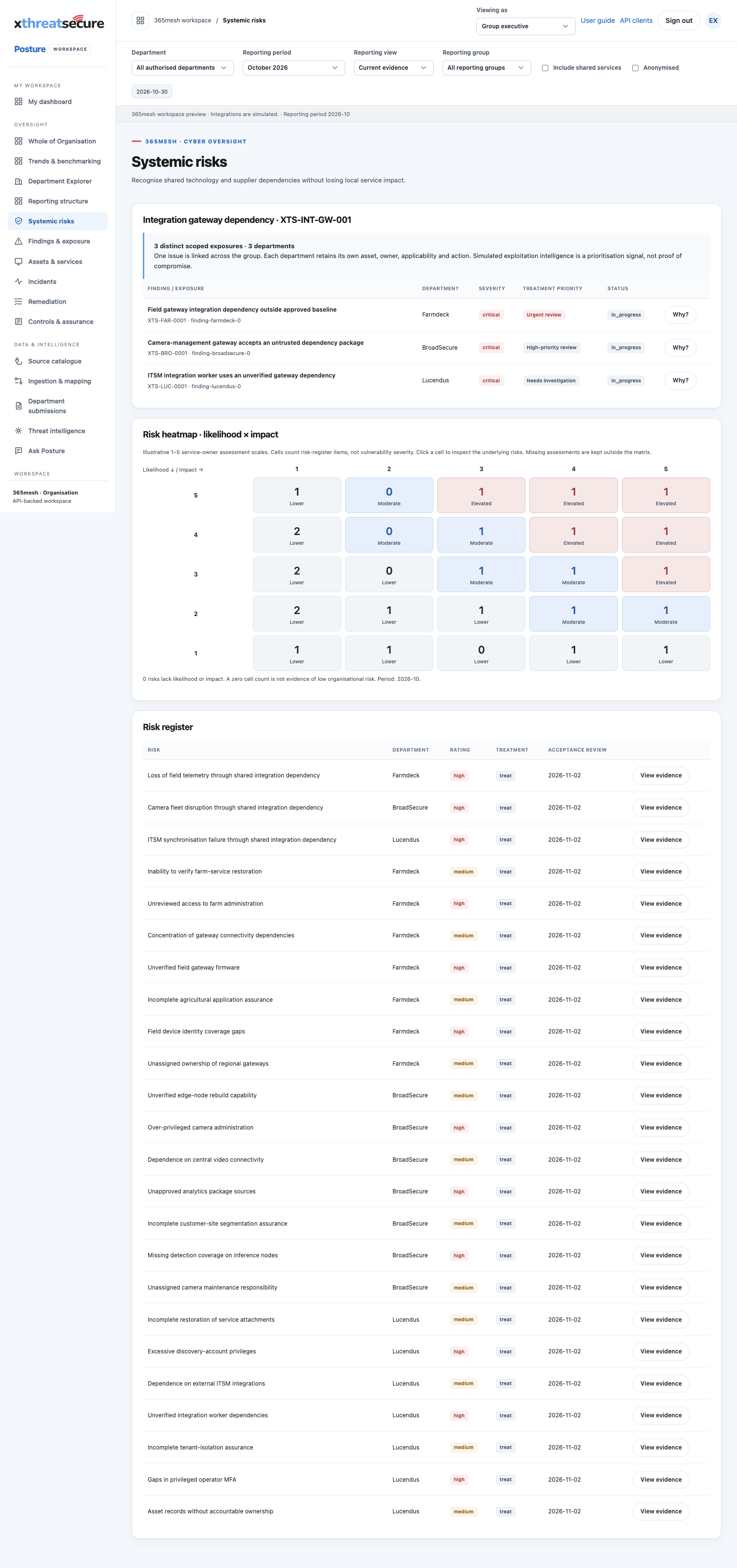Click the Reporting structure icon

(x=18, y=201)
